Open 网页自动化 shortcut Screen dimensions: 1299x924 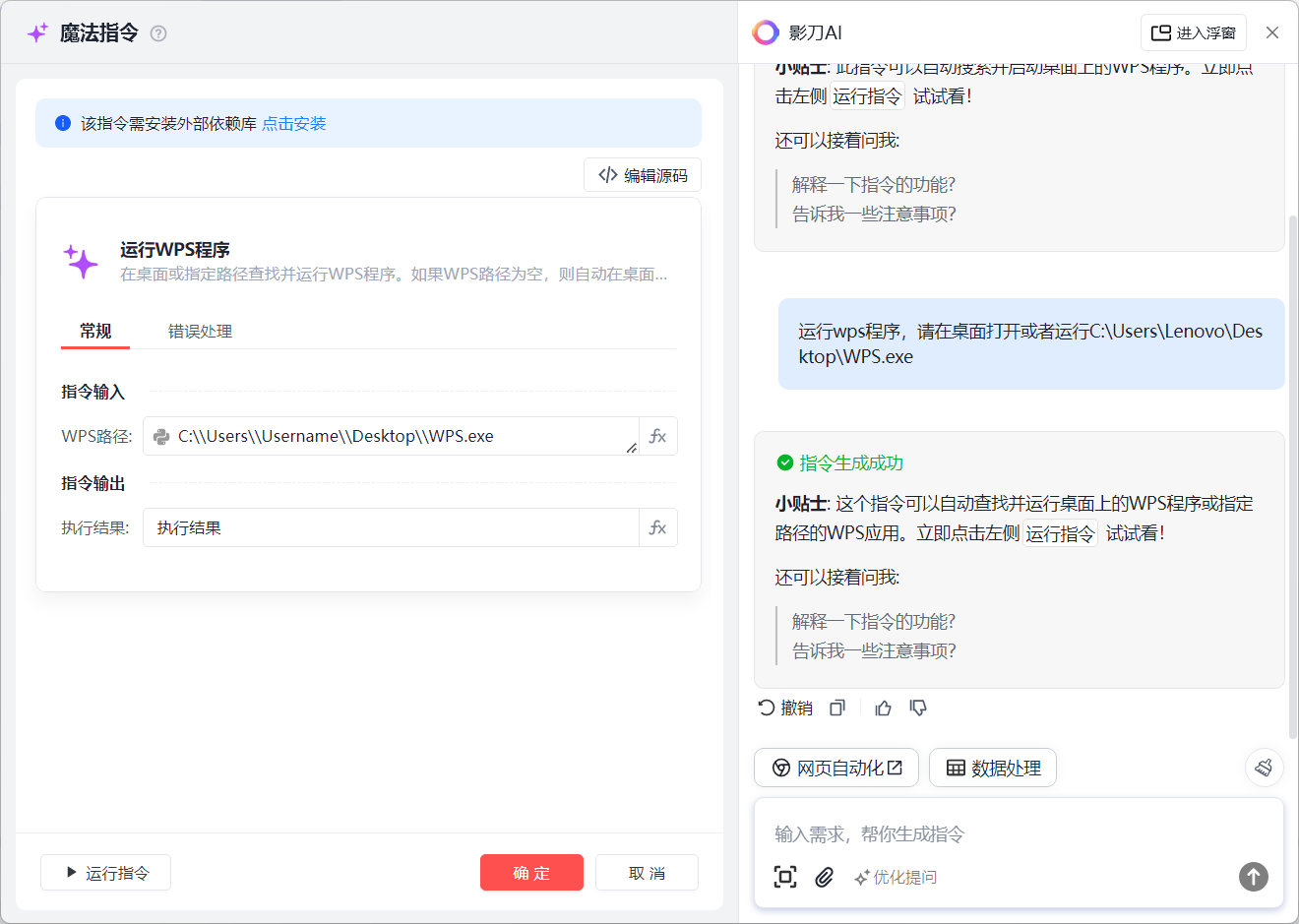(836, 768)
